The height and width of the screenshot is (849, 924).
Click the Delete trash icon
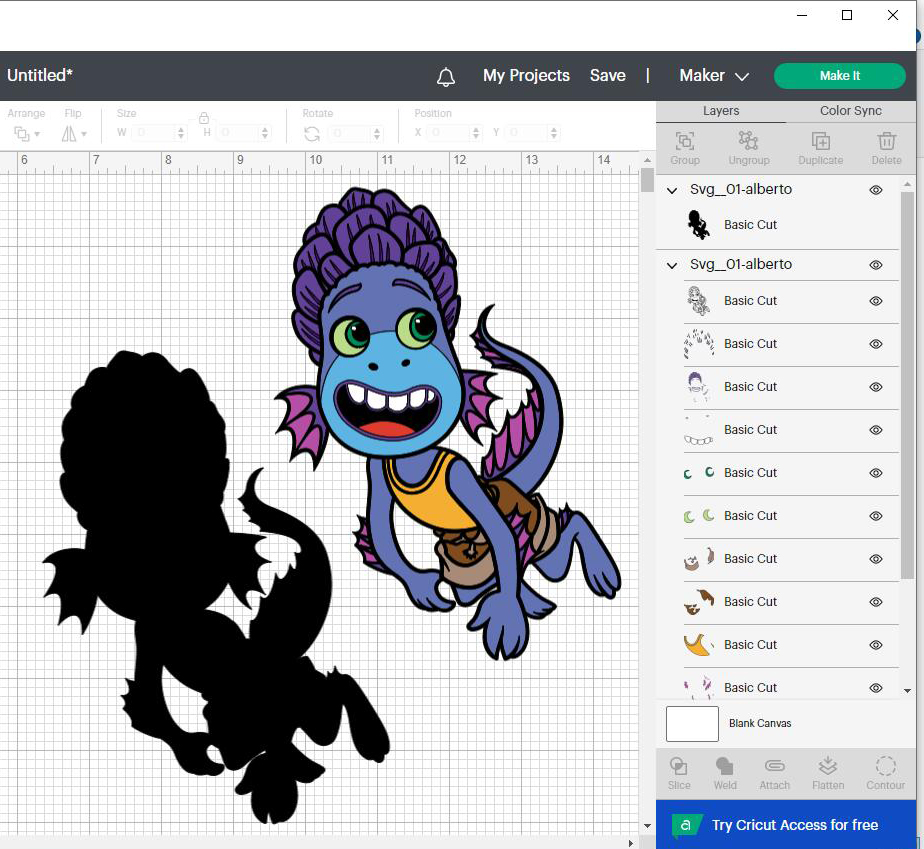point(886,141)
